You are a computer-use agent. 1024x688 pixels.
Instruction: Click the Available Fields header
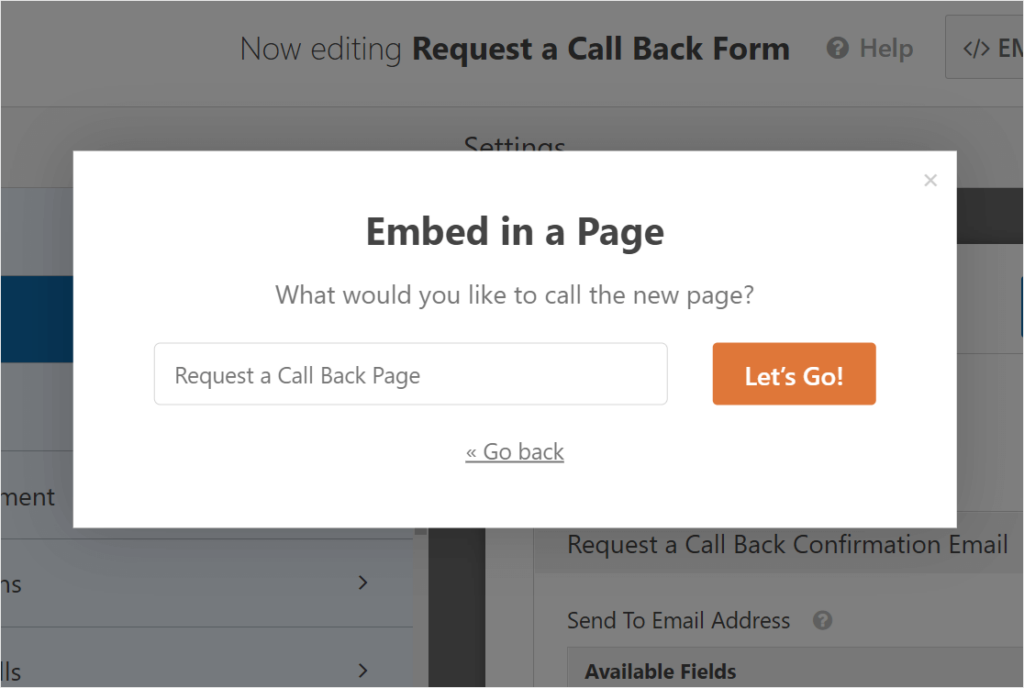[660, 671]
